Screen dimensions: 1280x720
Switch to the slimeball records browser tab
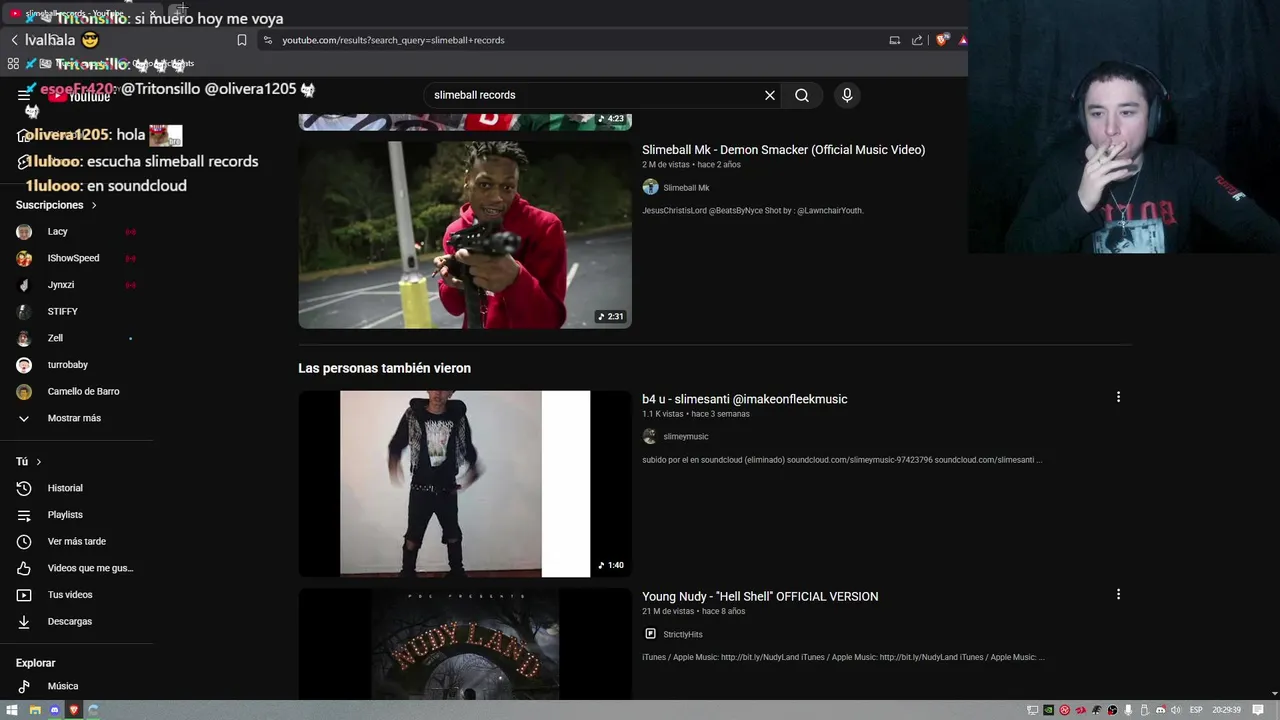(82, 13)
